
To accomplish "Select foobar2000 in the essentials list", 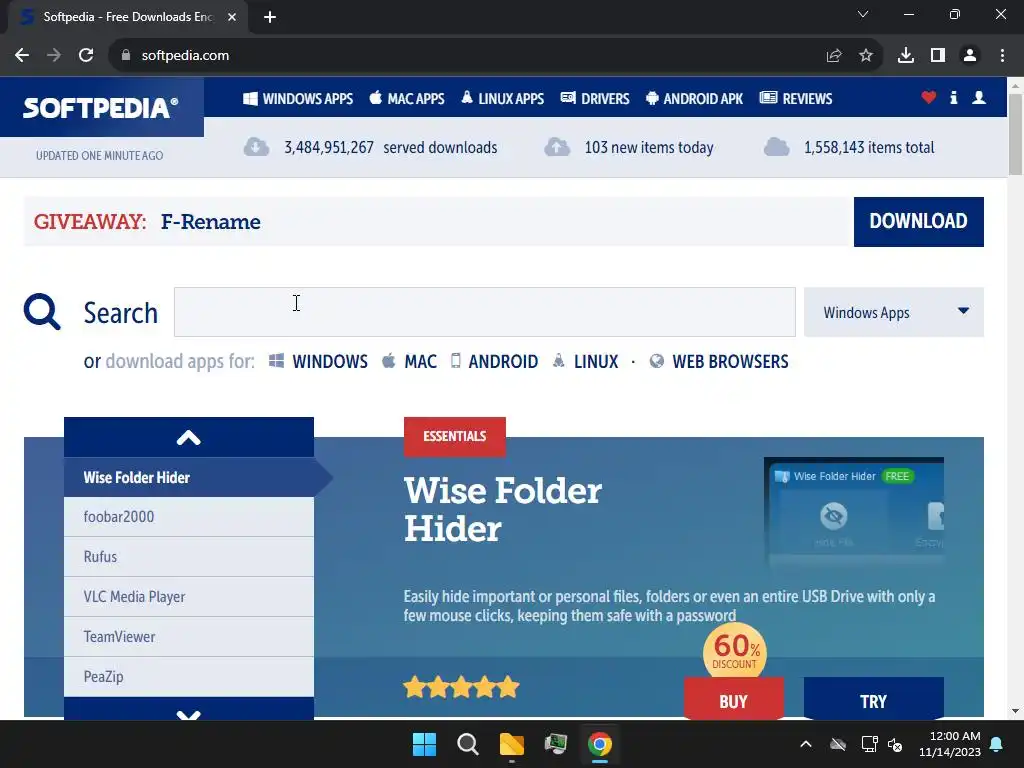I will [189, 517].
